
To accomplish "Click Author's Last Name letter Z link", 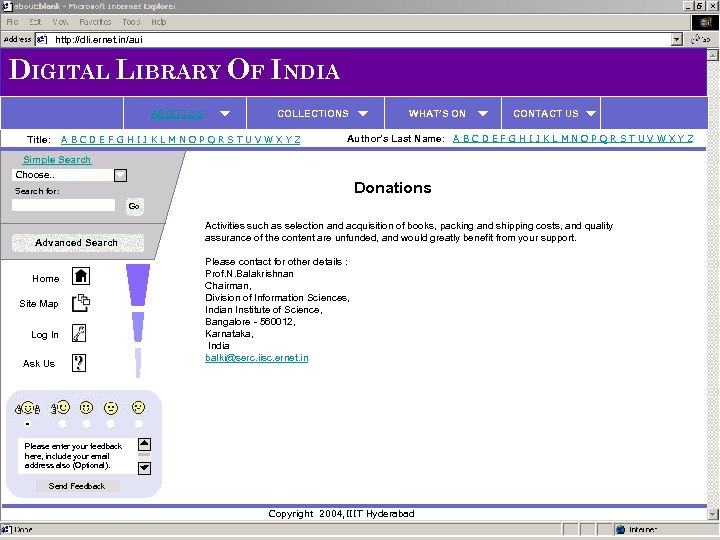I will pyautogui.click(x=690, y=139).
